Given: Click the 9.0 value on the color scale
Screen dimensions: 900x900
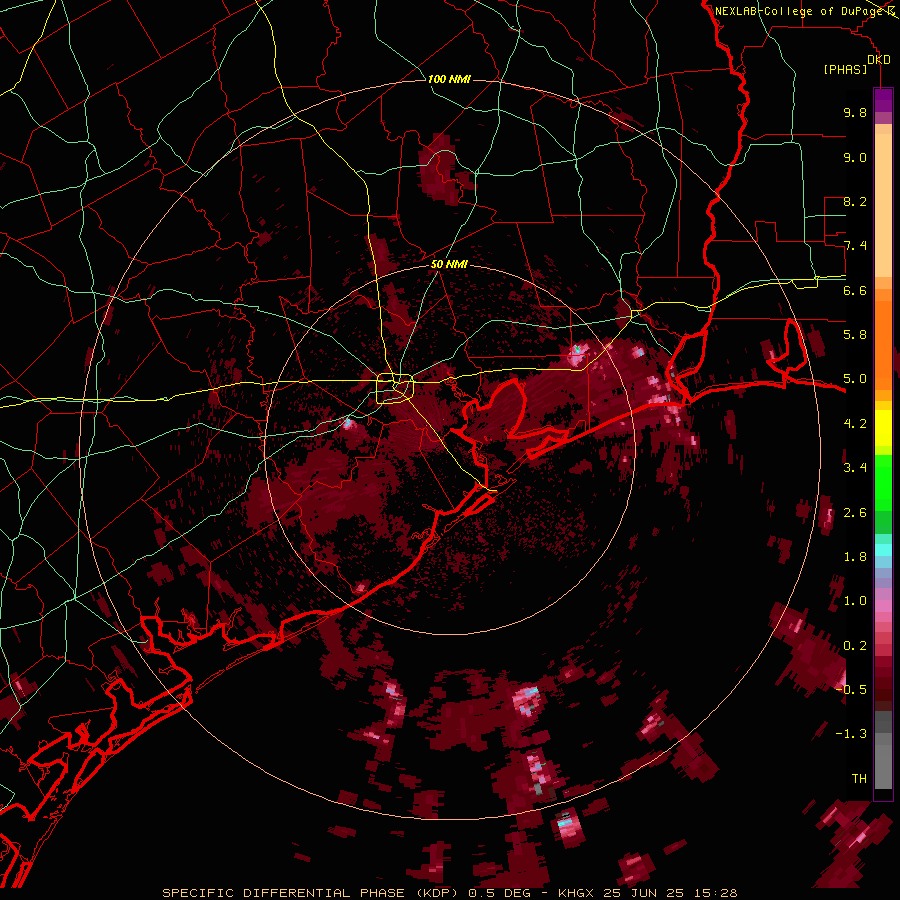Looking at the screenshot, I should [855, 157].
